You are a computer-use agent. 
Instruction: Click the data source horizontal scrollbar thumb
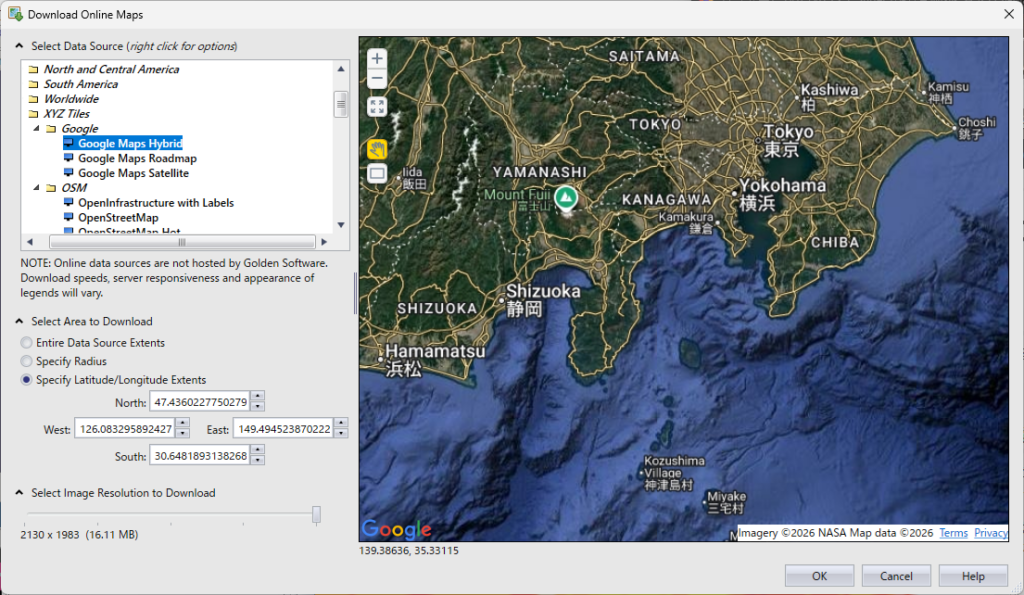[x=182, y=242]
